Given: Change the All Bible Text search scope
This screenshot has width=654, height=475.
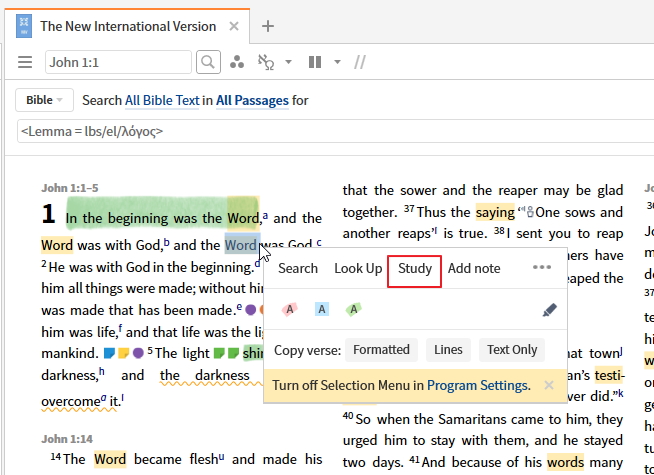Looking at the screenshot, I should [162, 101].
